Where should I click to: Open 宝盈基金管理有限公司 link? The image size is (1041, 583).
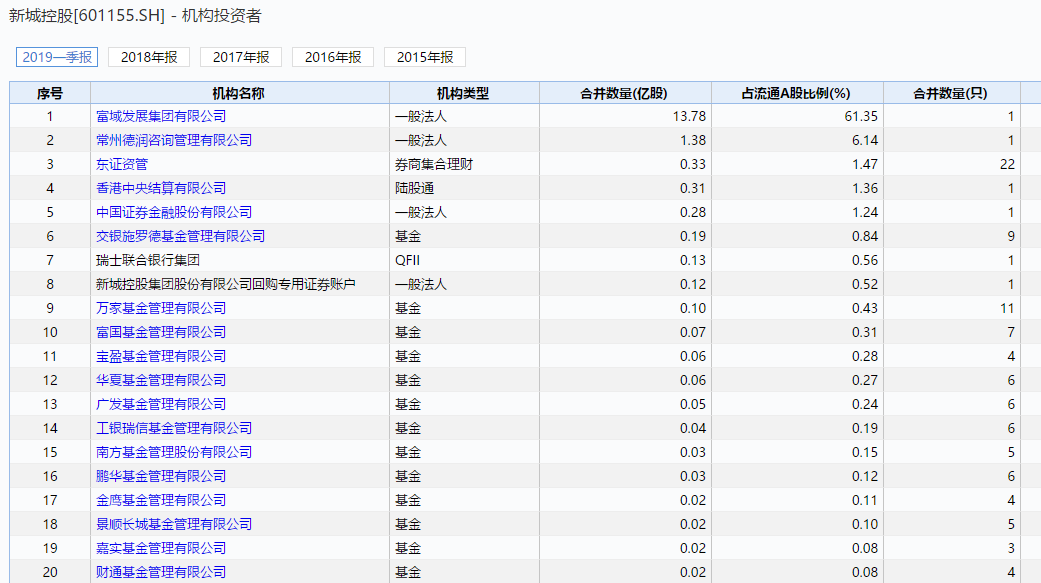(161, 356)
